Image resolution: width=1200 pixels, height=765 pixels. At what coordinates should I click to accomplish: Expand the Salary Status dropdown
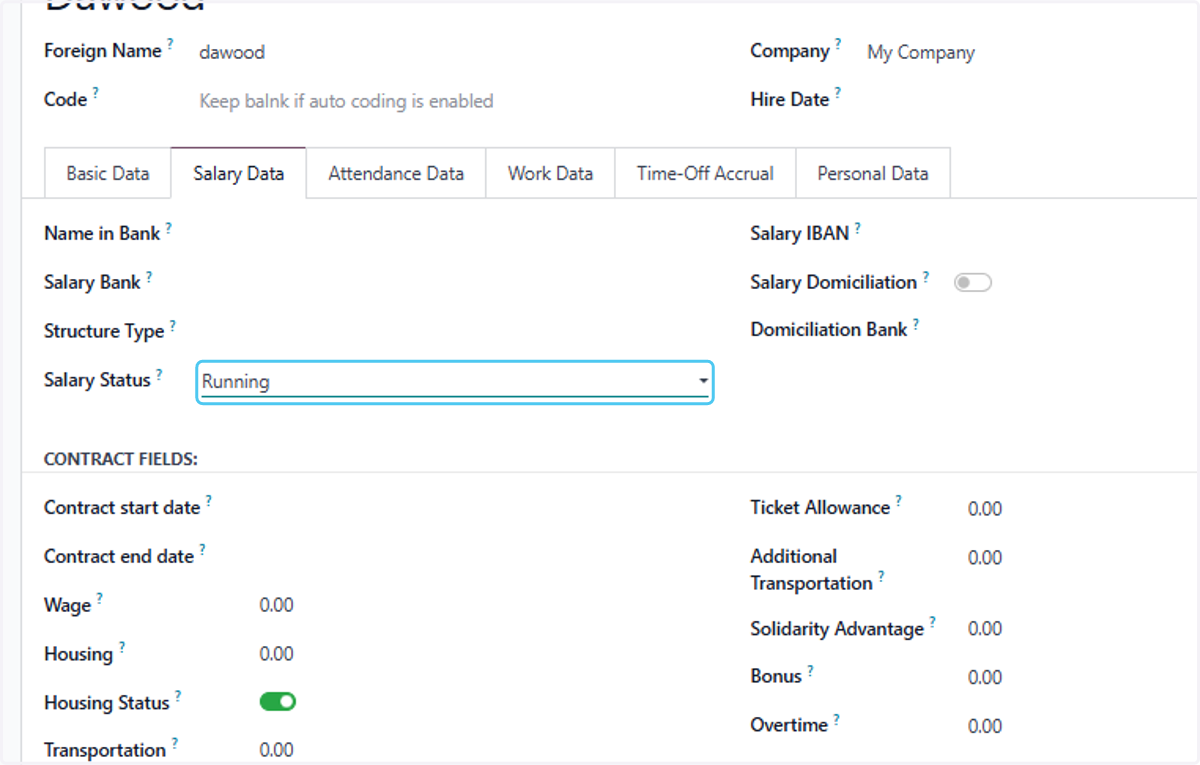[x=455, y=381]
